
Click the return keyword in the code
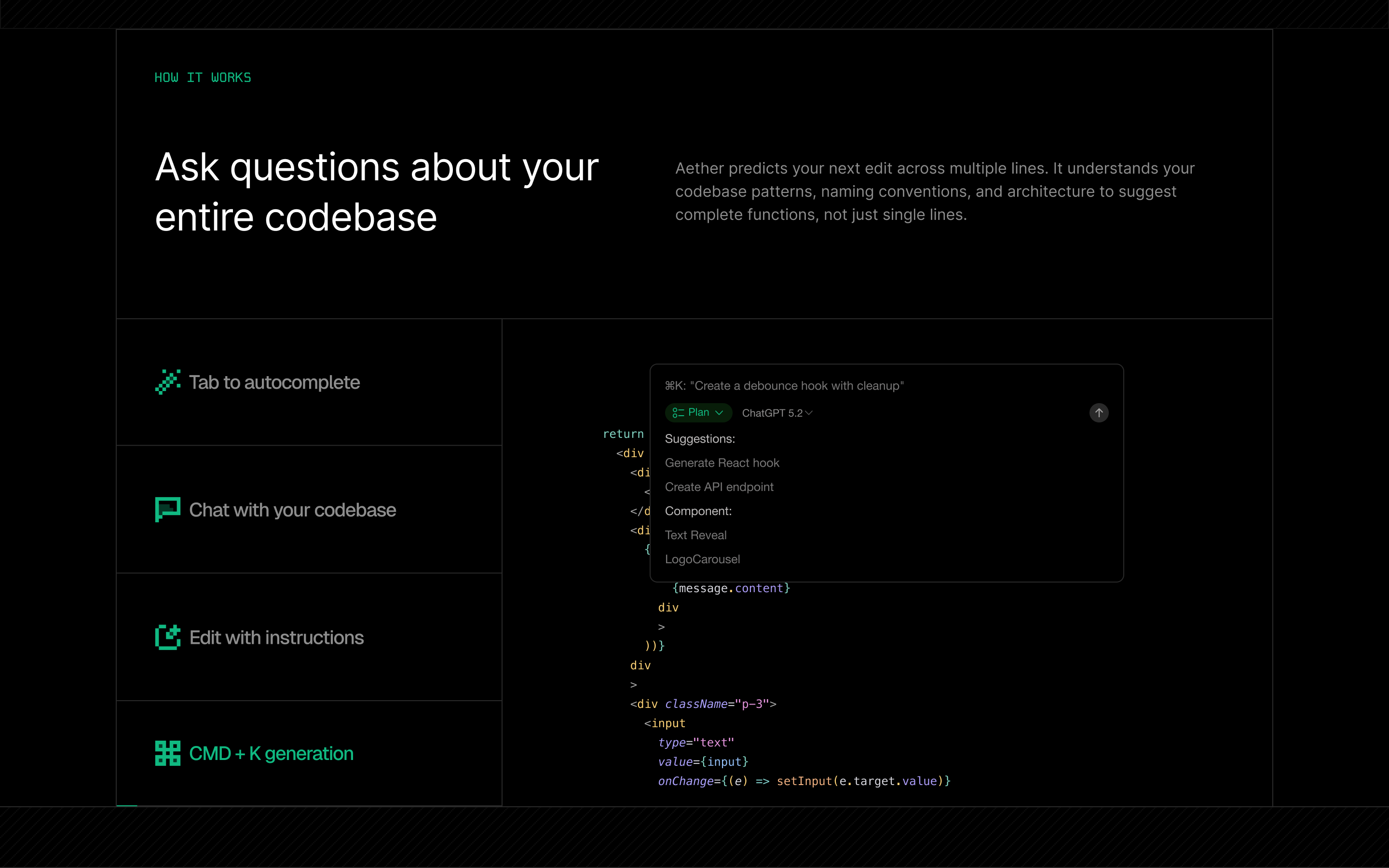pyautogui.click(x=623, y=434)
